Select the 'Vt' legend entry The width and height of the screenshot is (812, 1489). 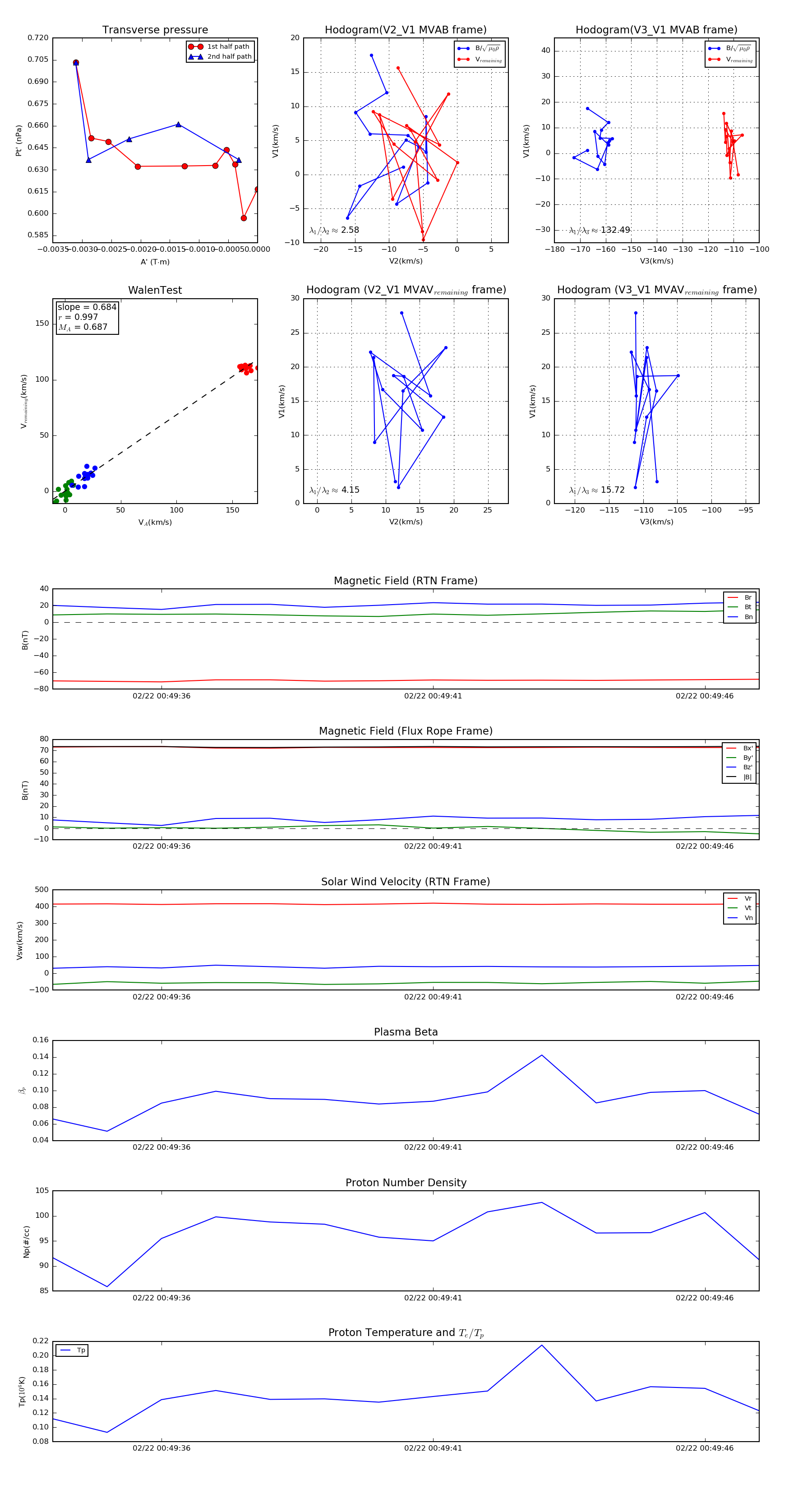740,908
